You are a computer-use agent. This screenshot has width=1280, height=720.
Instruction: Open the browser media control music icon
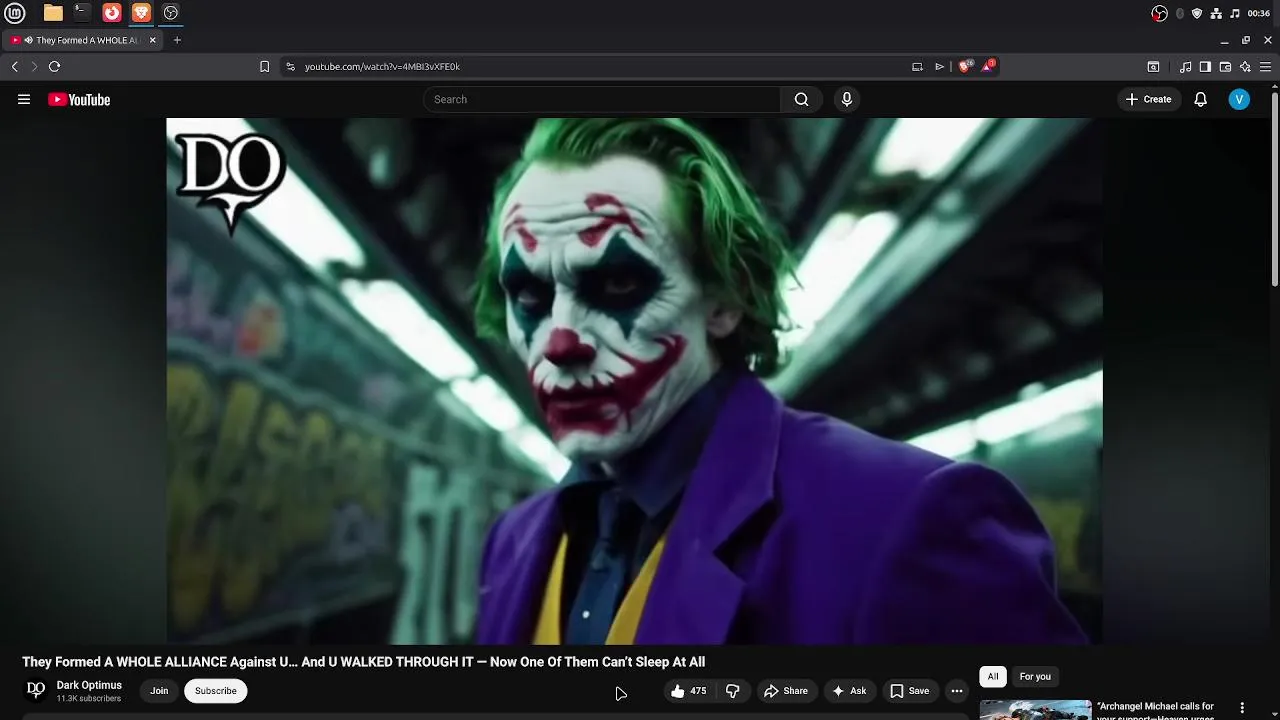click(1185, 66)
